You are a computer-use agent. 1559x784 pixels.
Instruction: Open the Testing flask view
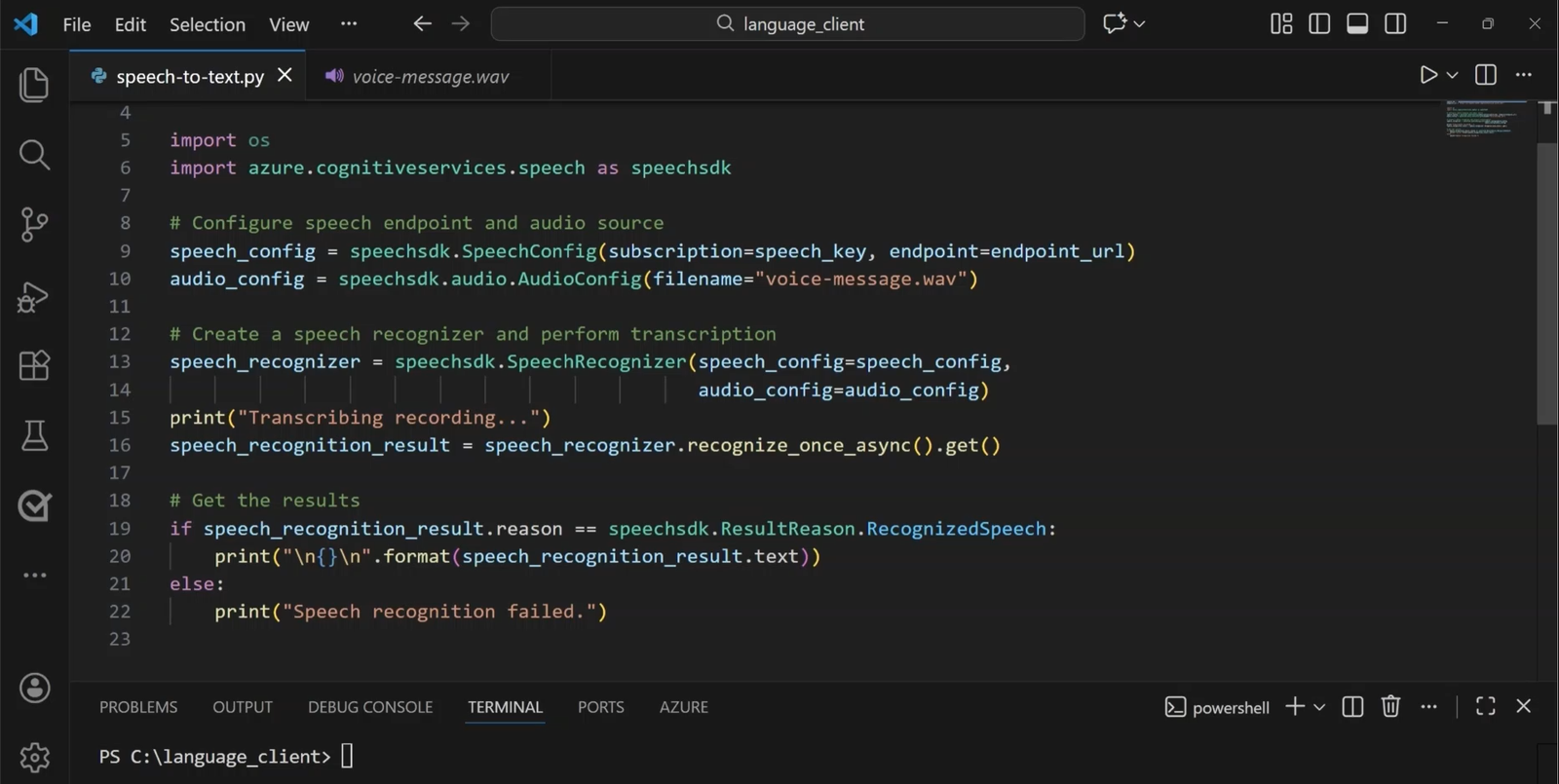pos(34,435)
